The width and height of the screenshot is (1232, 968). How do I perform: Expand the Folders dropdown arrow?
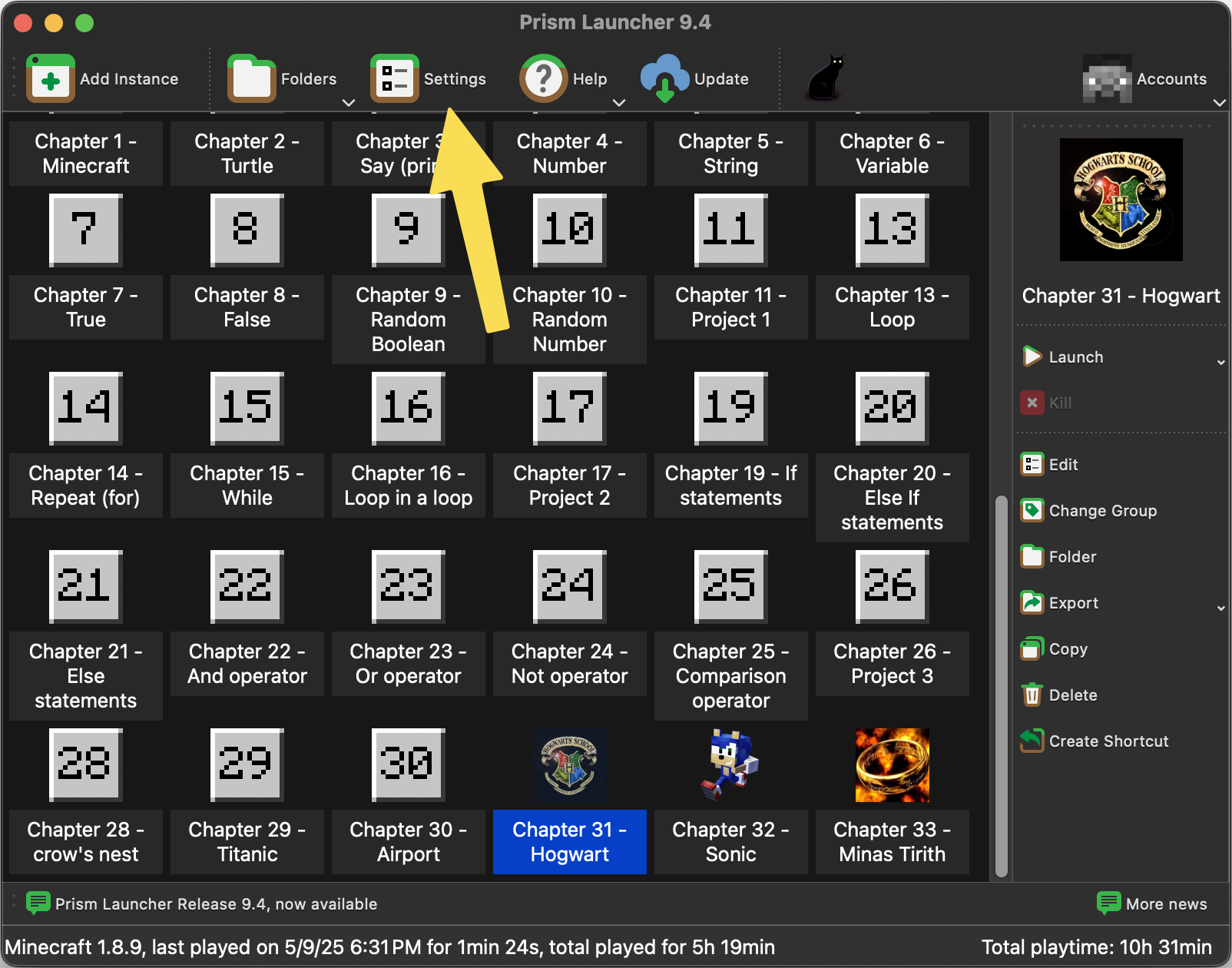(348, 102)
